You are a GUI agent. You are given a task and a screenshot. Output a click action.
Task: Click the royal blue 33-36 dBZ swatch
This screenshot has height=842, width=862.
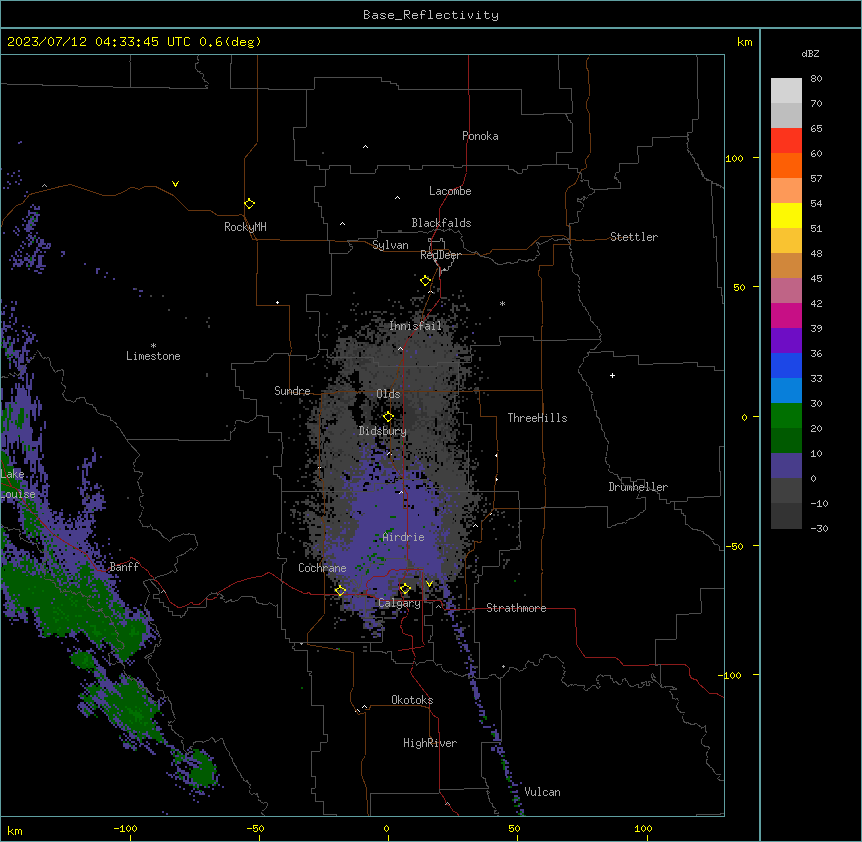(786, 365)
